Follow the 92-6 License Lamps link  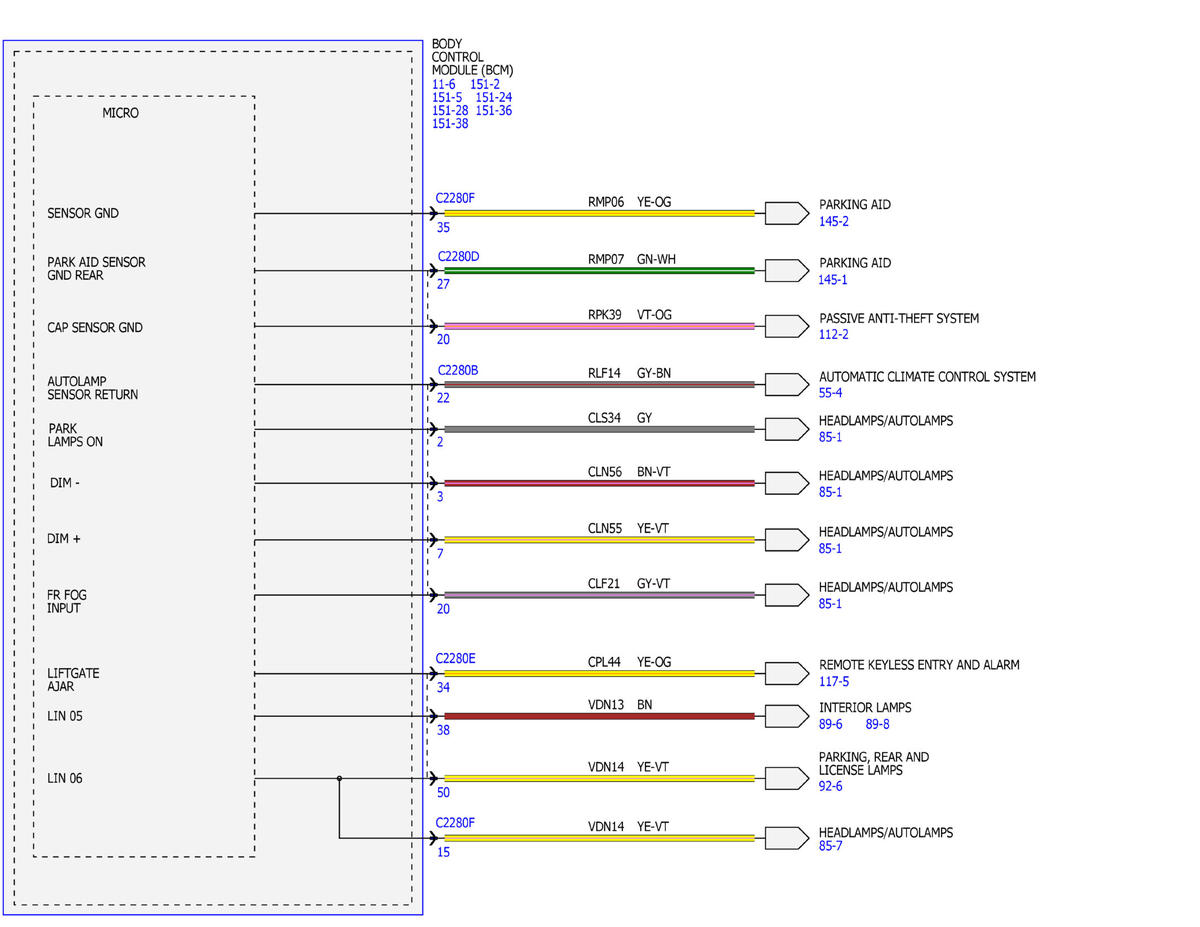[831, 787]
